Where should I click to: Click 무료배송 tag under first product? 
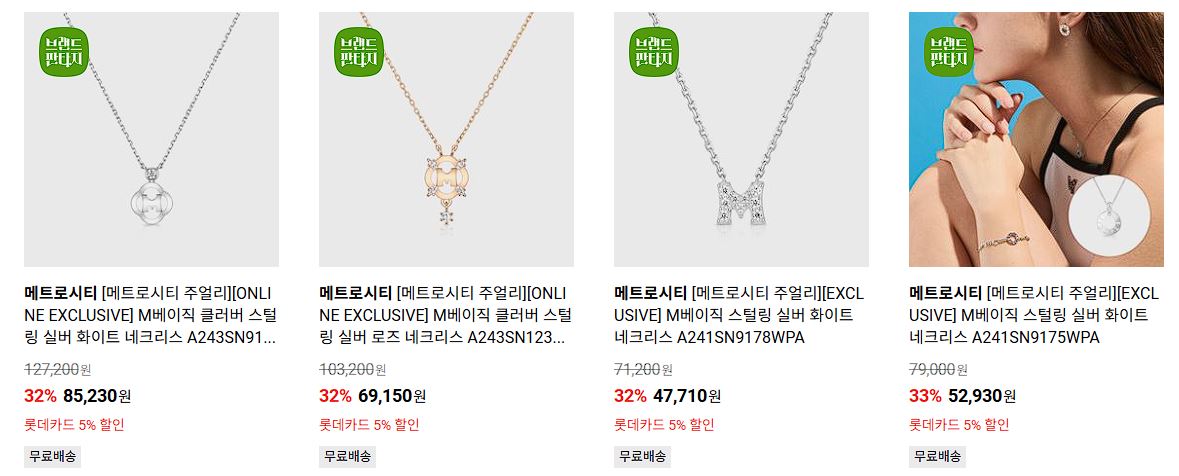click(53, 456)
